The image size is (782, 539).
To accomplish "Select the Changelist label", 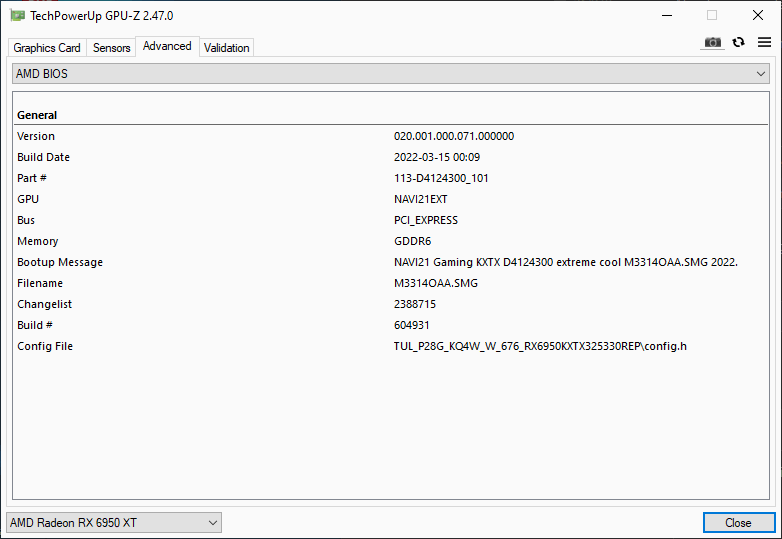I will pyautogui.click(x=44, y=304).
